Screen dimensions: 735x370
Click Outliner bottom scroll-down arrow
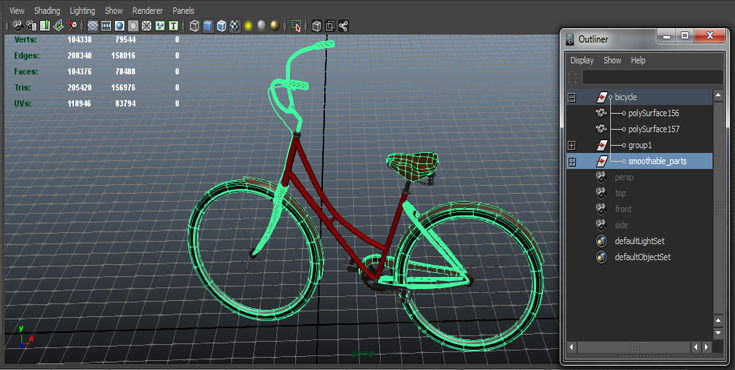(x=718, y=332)
